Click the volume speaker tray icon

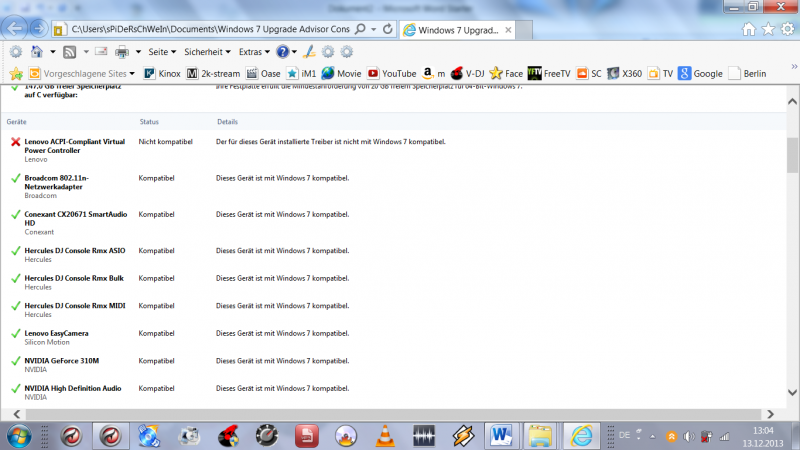[689, 436]
